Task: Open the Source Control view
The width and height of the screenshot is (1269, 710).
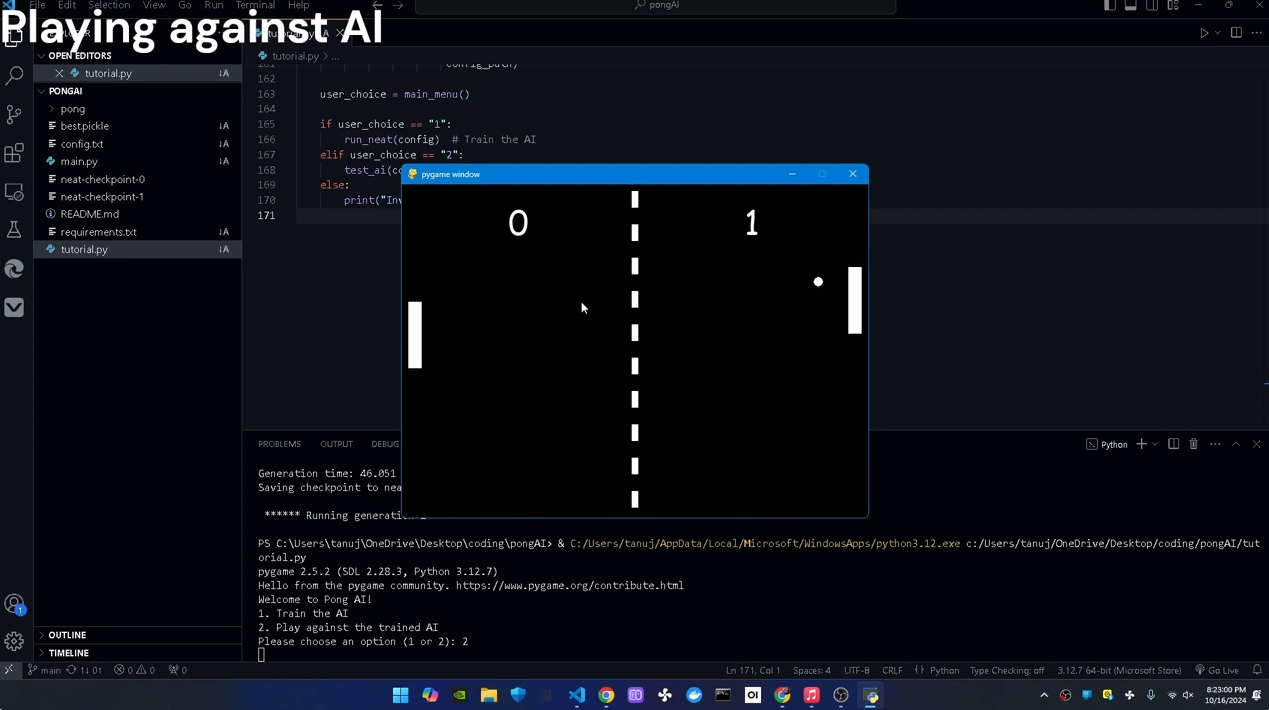Action: pyautogui.click(x=14, y=113)
